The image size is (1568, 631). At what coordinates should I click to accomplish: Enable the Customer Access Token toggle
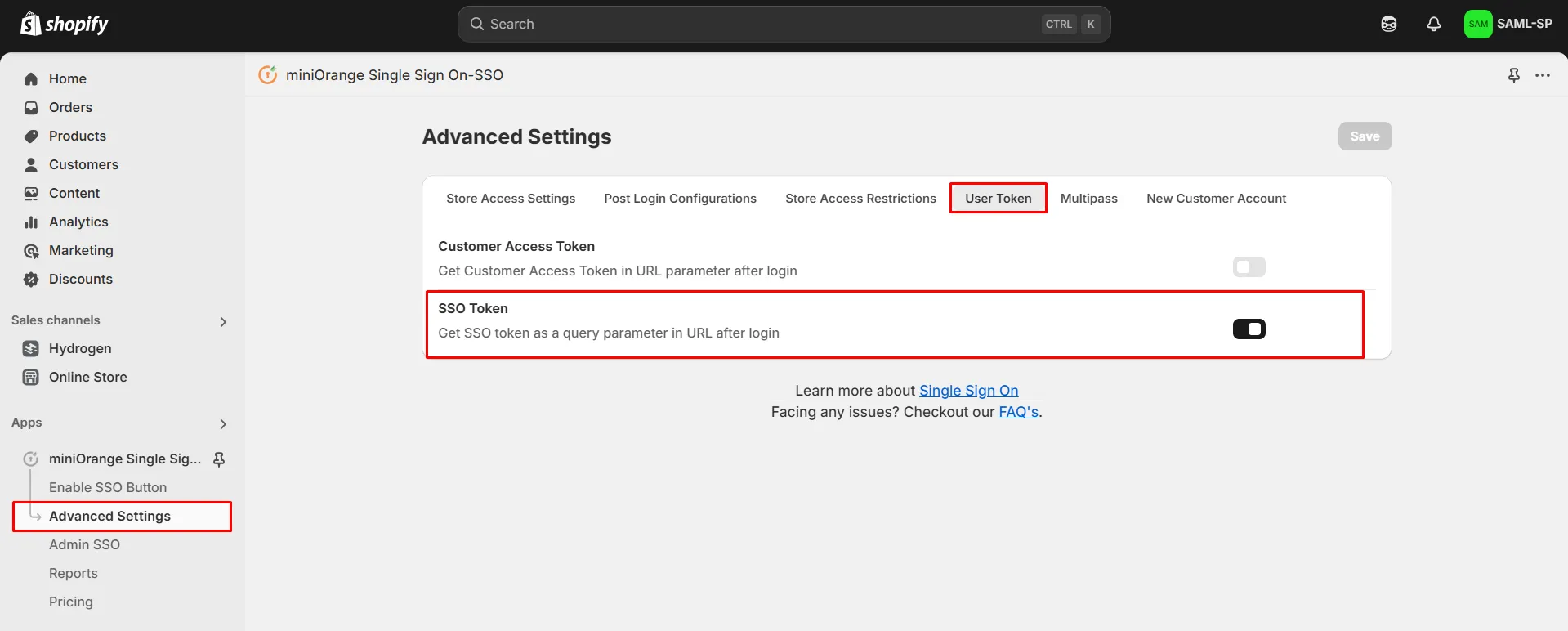(1249, 267)
